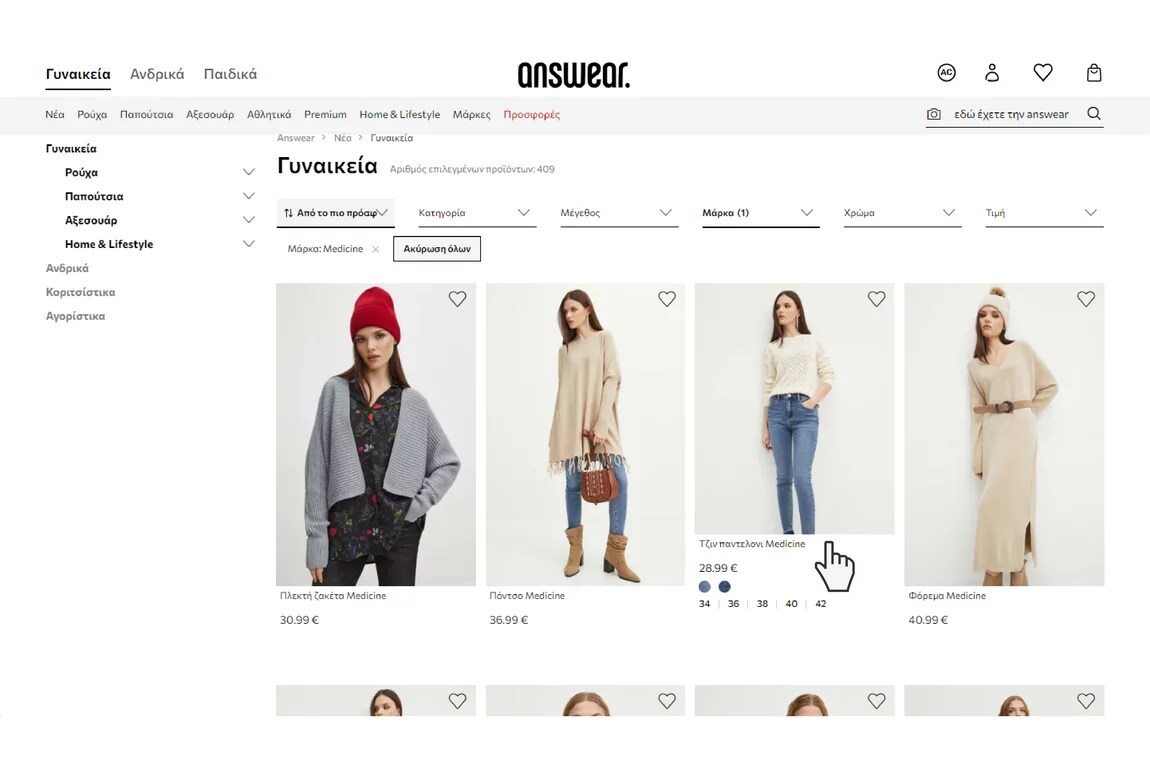Viewport: 1150px width, 767px height.
Task: Toggle wishlist heart on Πόντσο Medicine
Action: pyautogui.click(x=667, y=299)
